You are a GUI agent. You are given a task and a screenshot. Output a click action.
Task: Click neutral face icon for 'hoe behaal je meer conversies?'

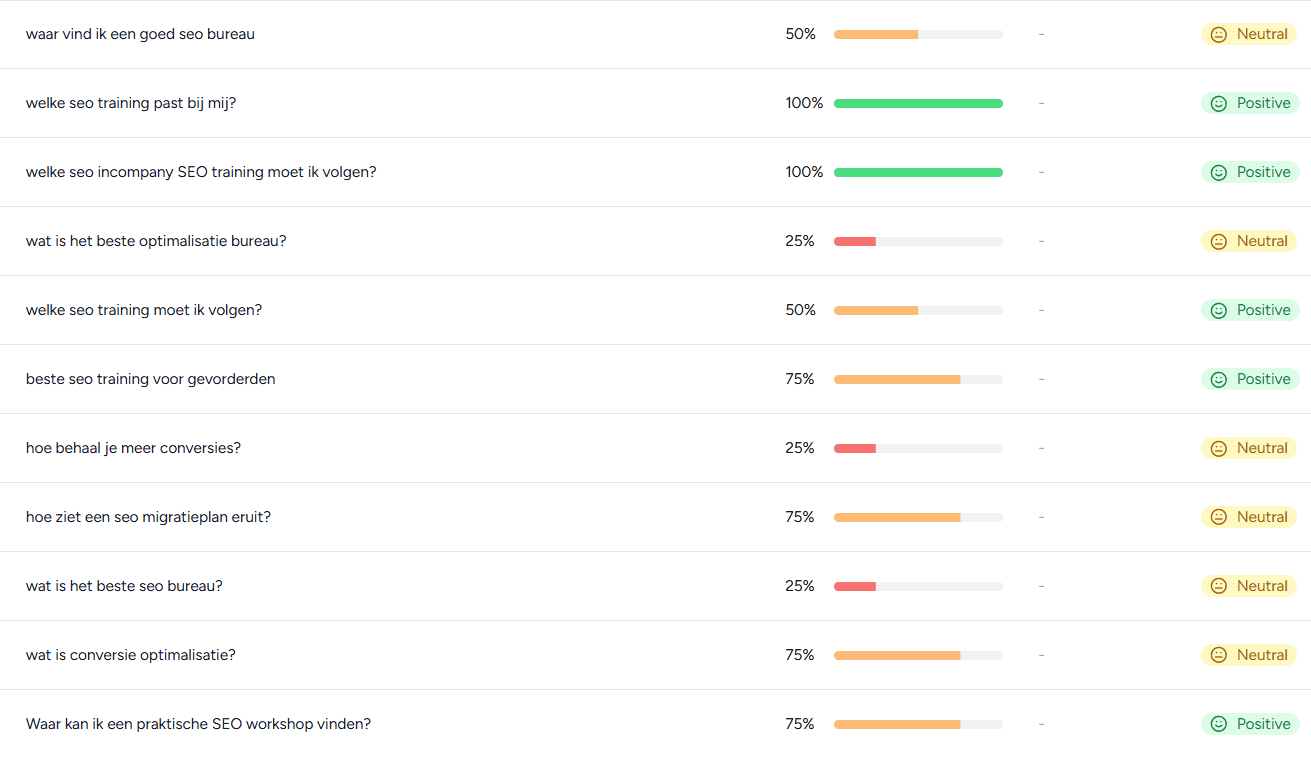(x=1218, y=449)
